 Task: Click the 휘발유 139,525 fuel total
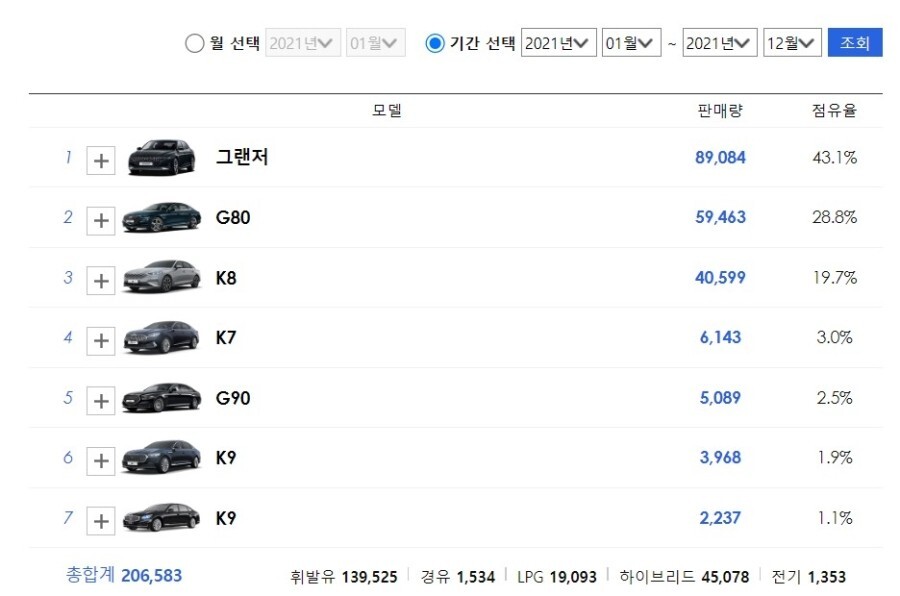coord(343,576)
